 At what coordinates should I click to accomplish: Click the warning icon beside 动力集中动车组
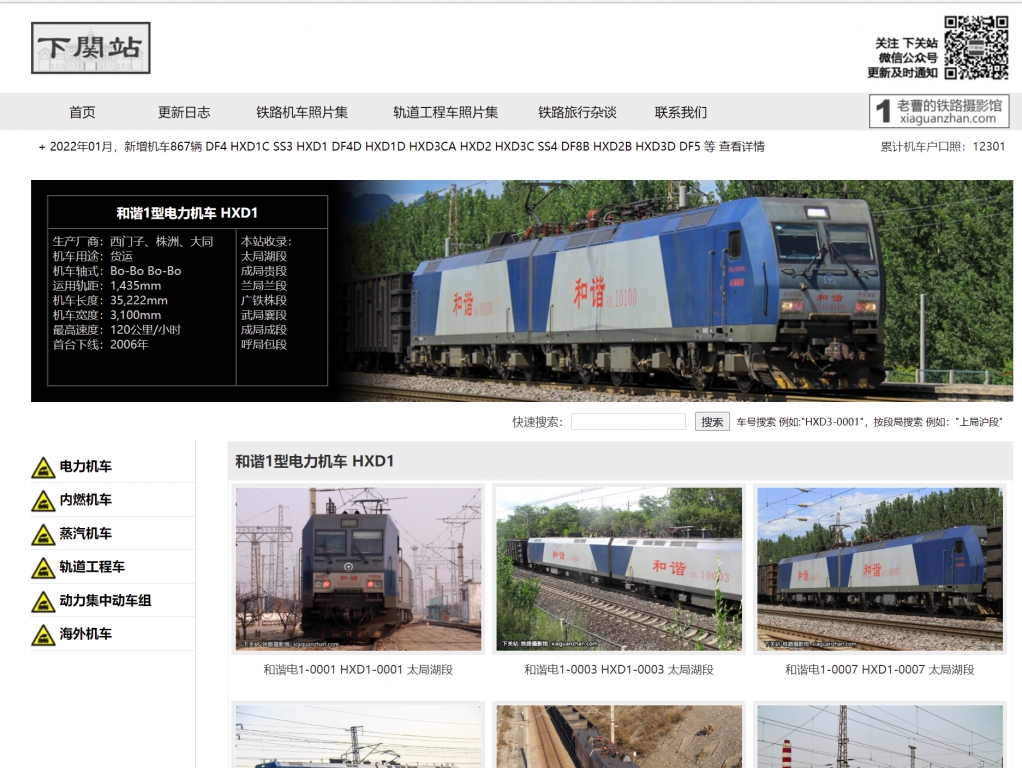43,602
